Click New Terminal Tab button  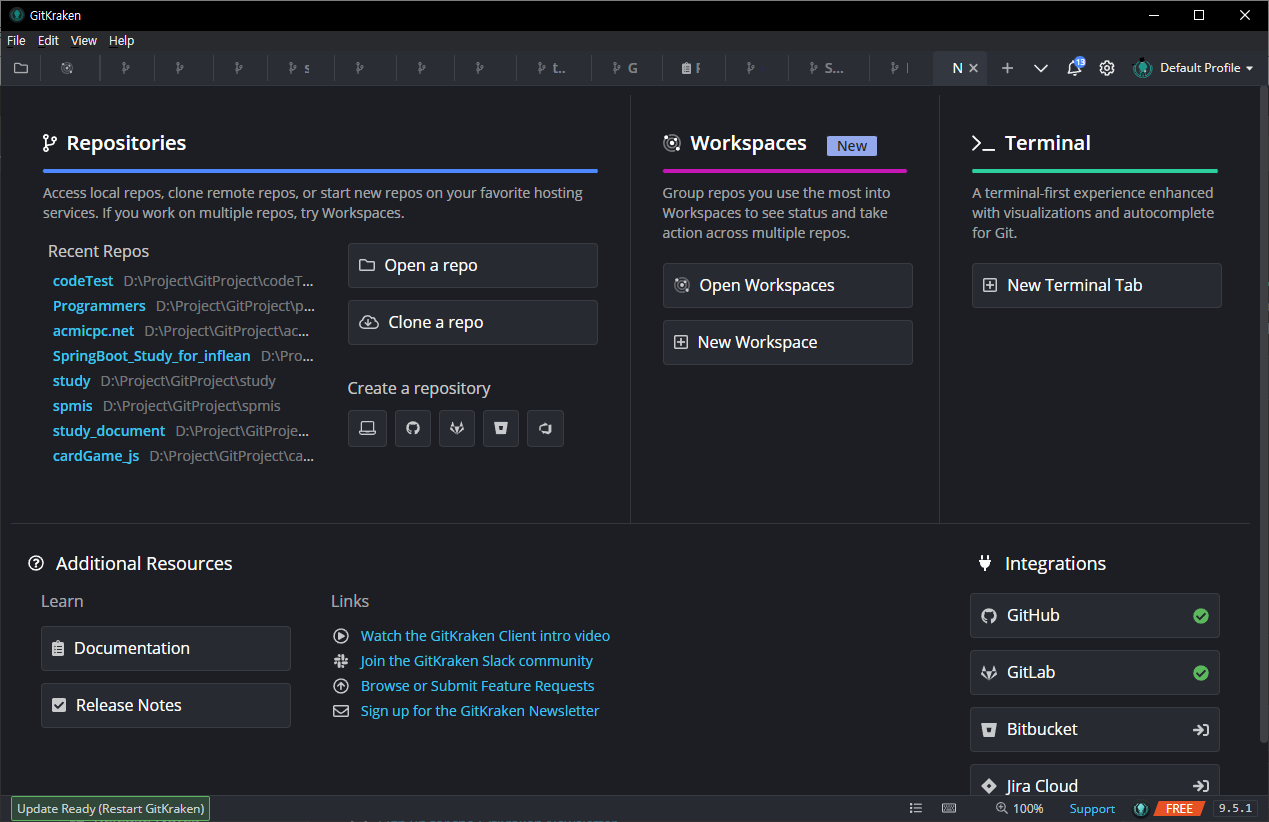click(1096, 285)
